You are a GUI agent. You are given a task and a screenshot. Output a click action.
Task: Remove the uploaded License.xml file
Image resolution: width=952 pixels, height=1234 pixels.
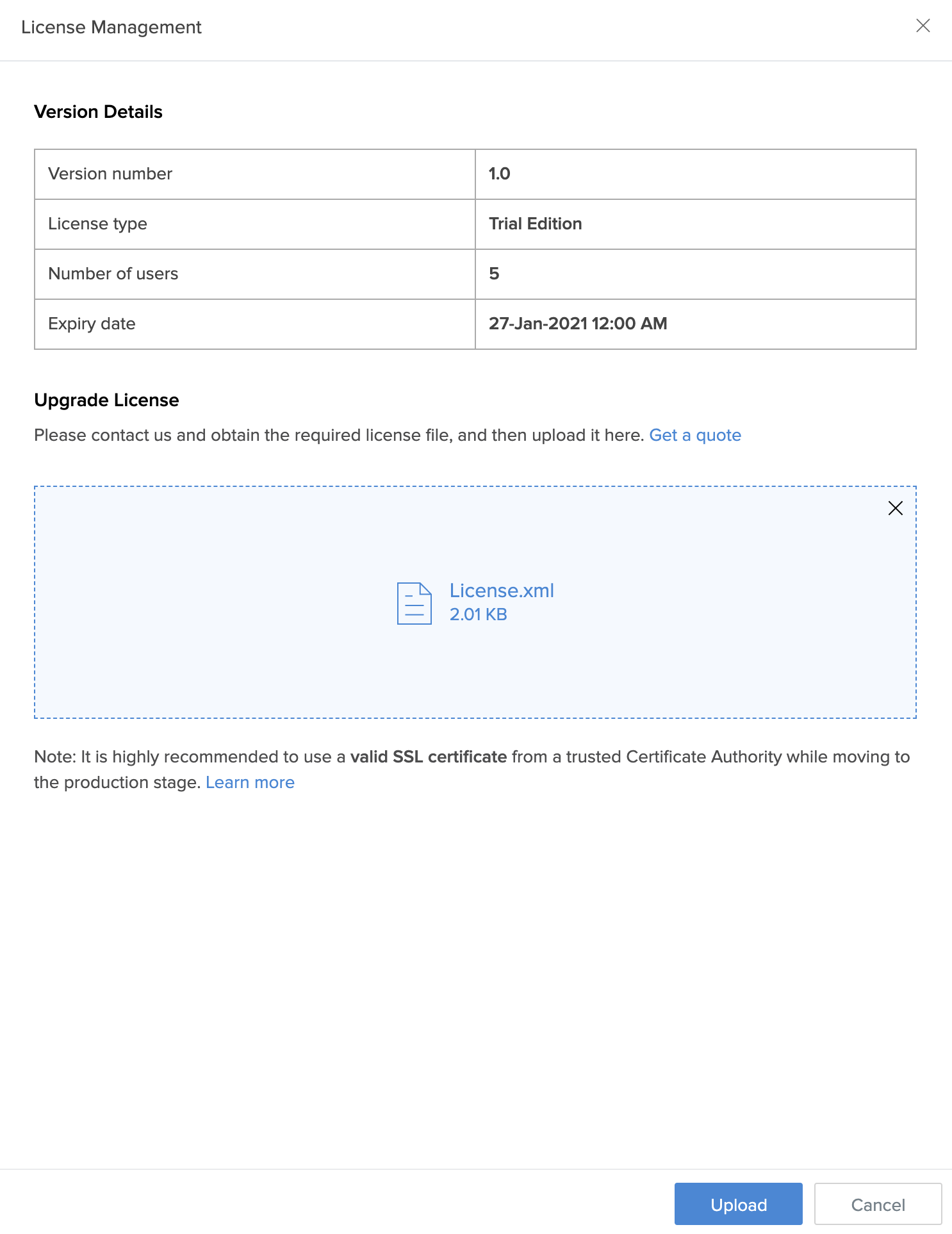click(895, 508)
